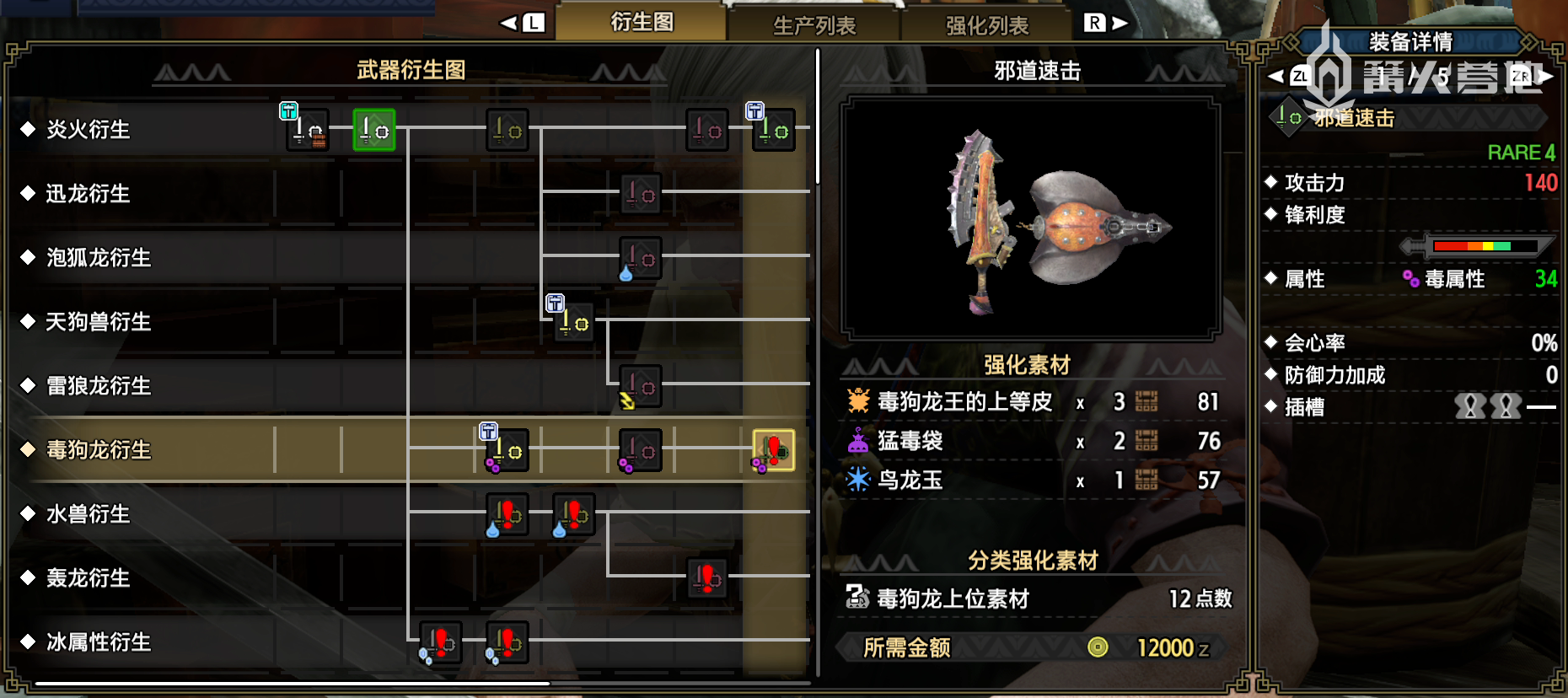Click the first 水兽衍生 water weapon node
1568x698 pixels.
pyautogui.click(x=507, y=514)
